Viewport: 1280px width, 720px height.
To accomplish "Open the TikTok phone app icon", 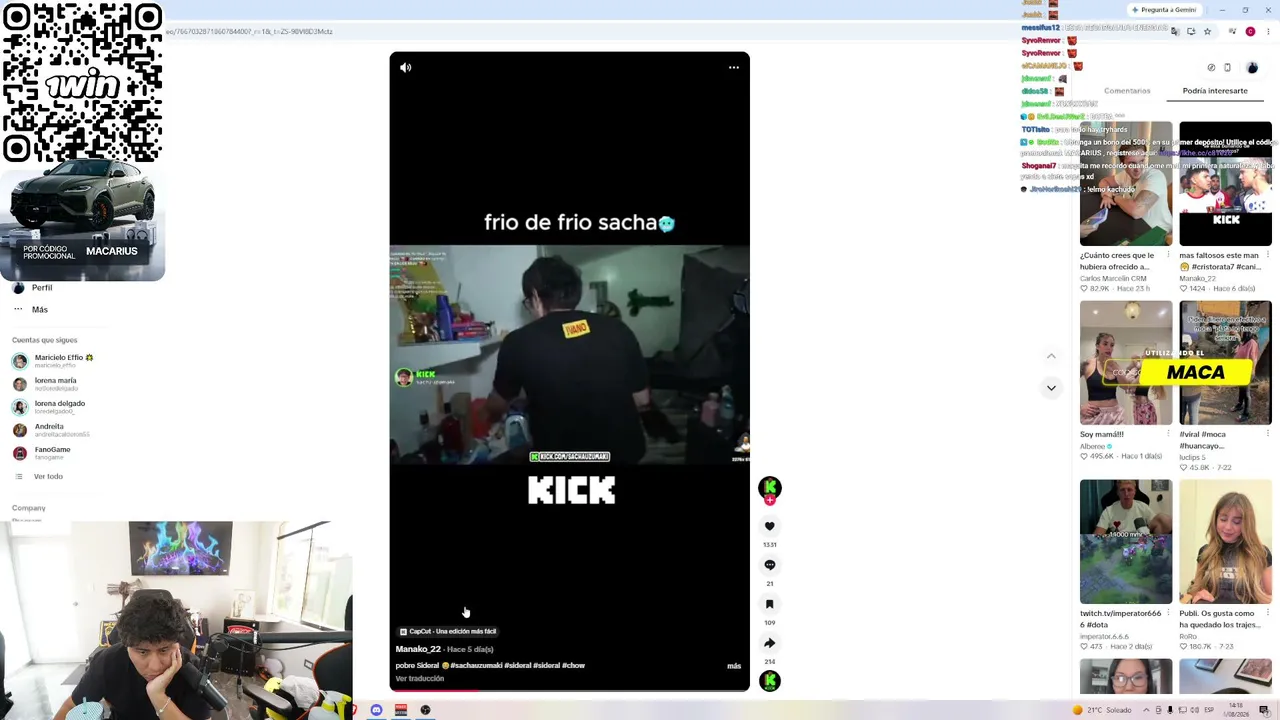I will tap(1227, 68).
